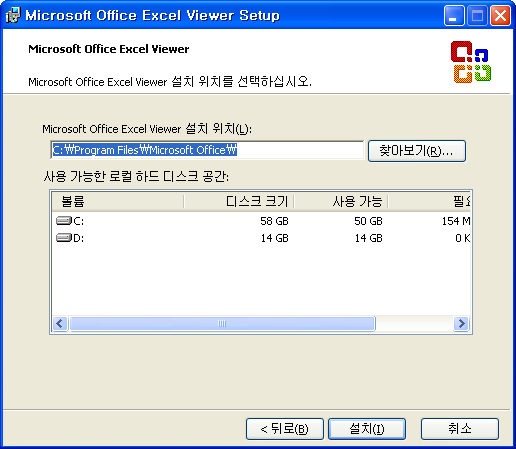Select the 50 GB available space cell
516x449 pixels.
coord(368,221)
